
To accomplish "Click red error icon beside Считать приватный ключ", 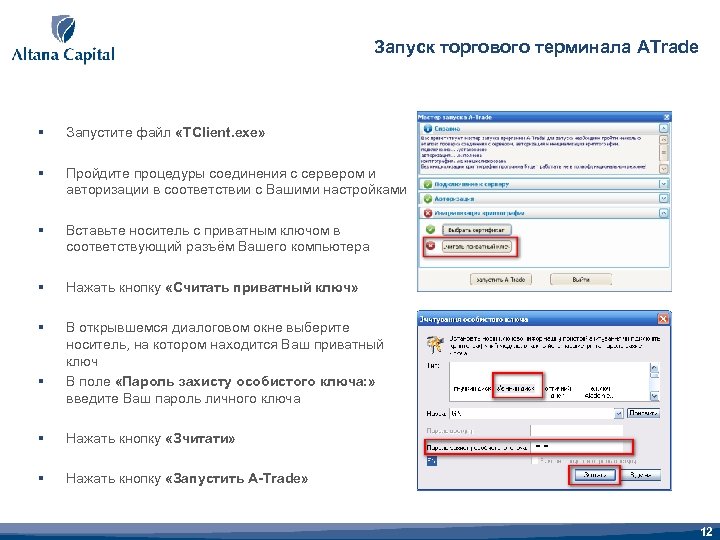I will click(431, 246).
